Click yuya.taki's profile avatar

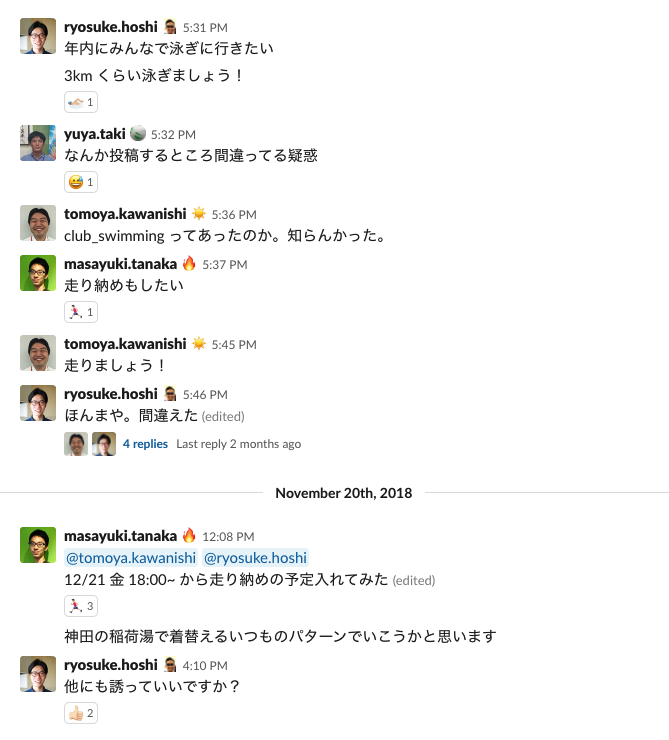pyautogui.click(x=38, y=143)
